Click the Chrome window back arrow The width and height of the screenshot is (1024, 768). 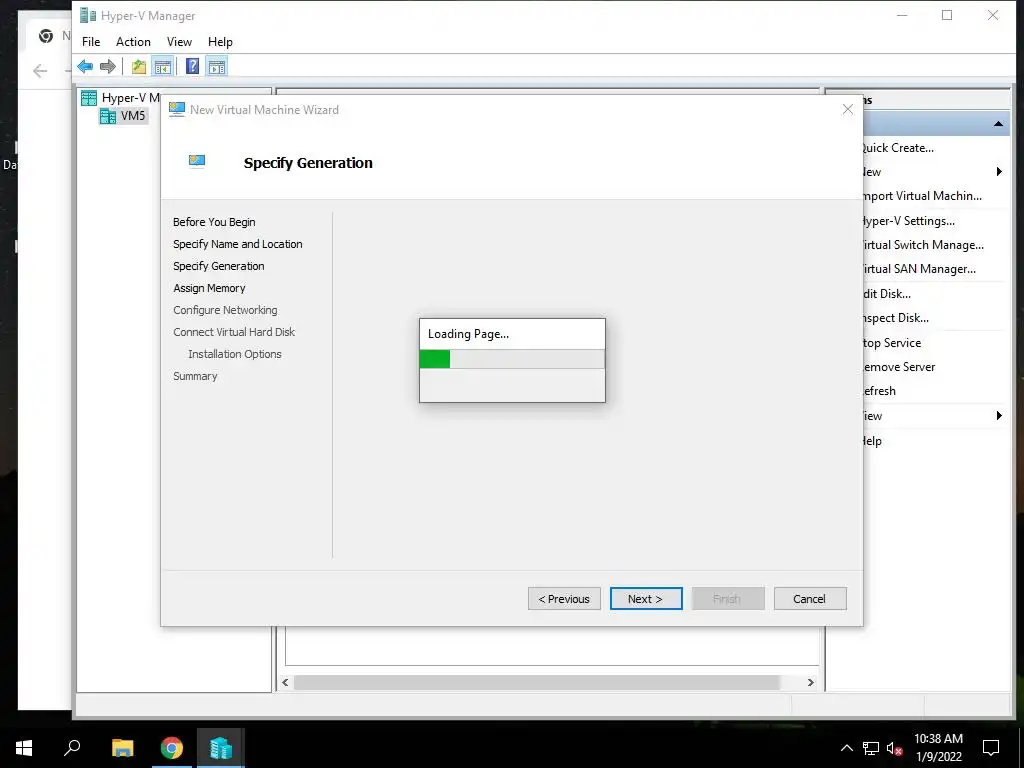(x=40, y=71)
